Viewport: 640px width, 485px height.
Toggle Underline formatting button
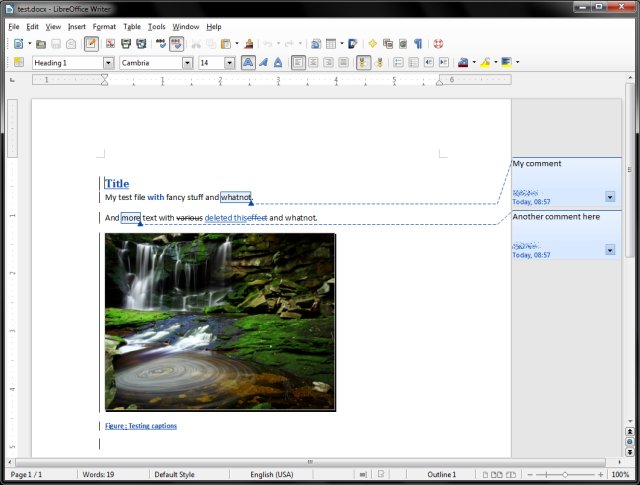pos(278,62)
